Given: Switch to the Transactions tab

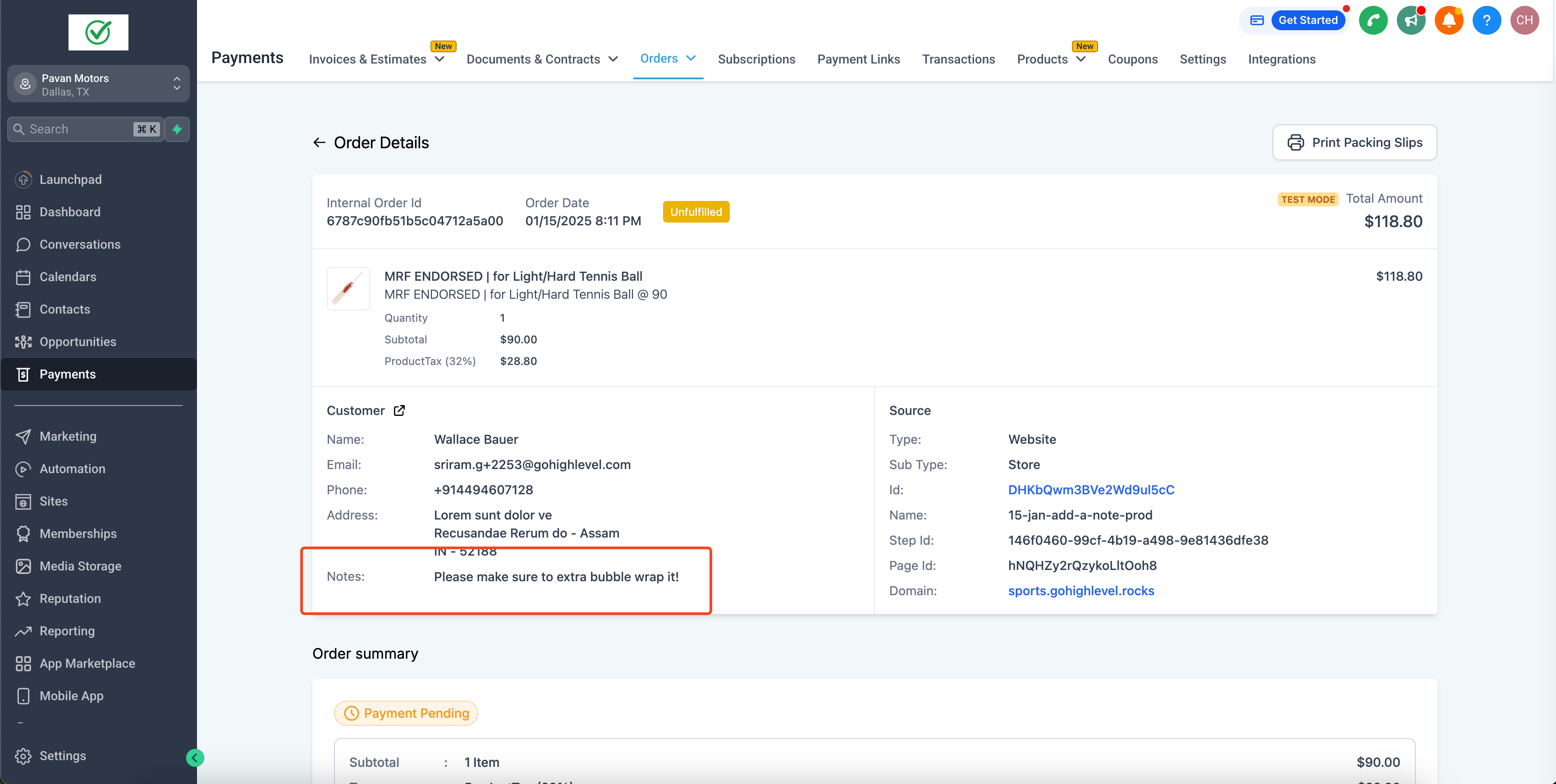Looking at the screenshot, I should 958,59.
